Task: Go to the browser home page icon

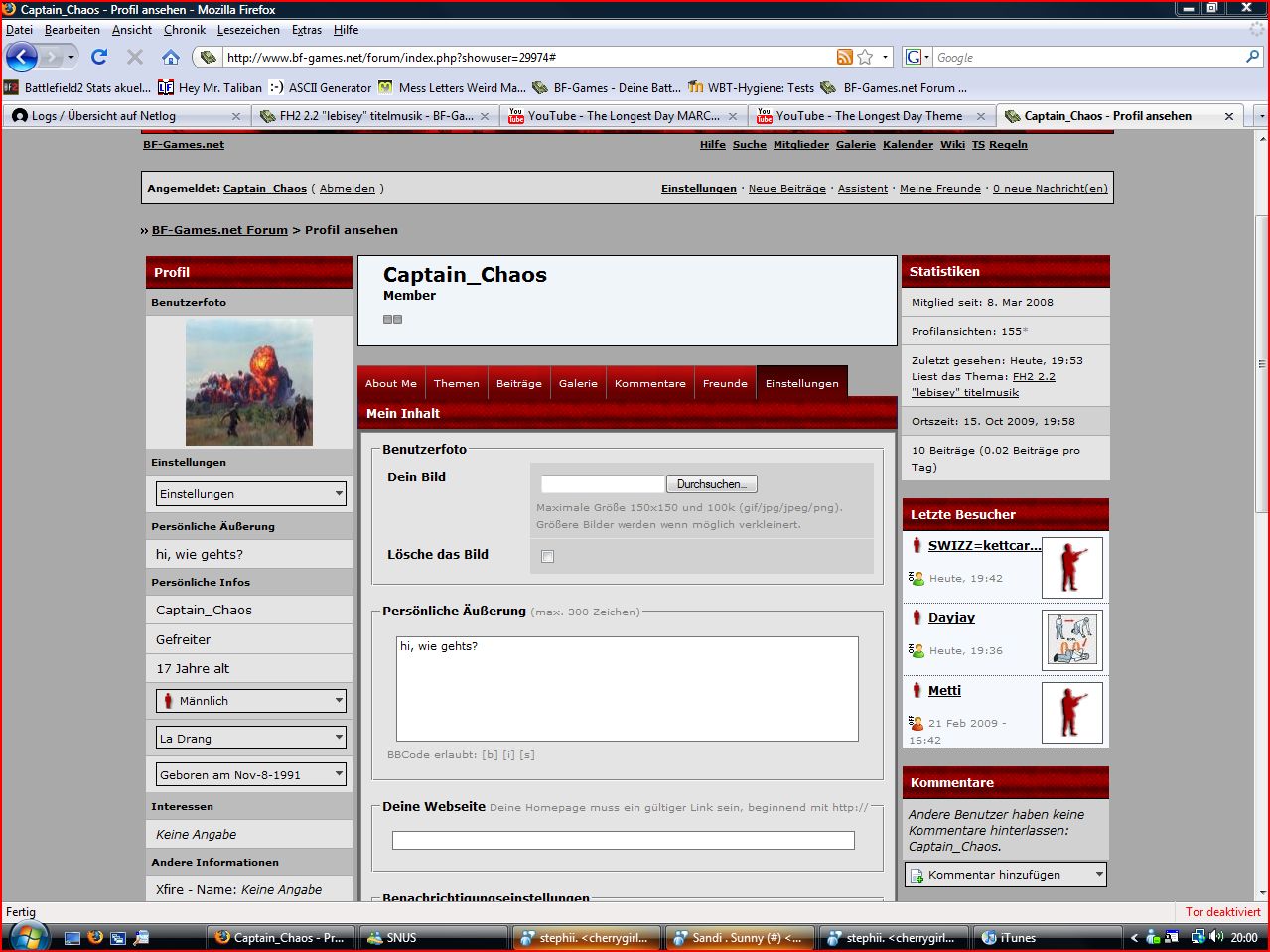Action: [171, 57]
